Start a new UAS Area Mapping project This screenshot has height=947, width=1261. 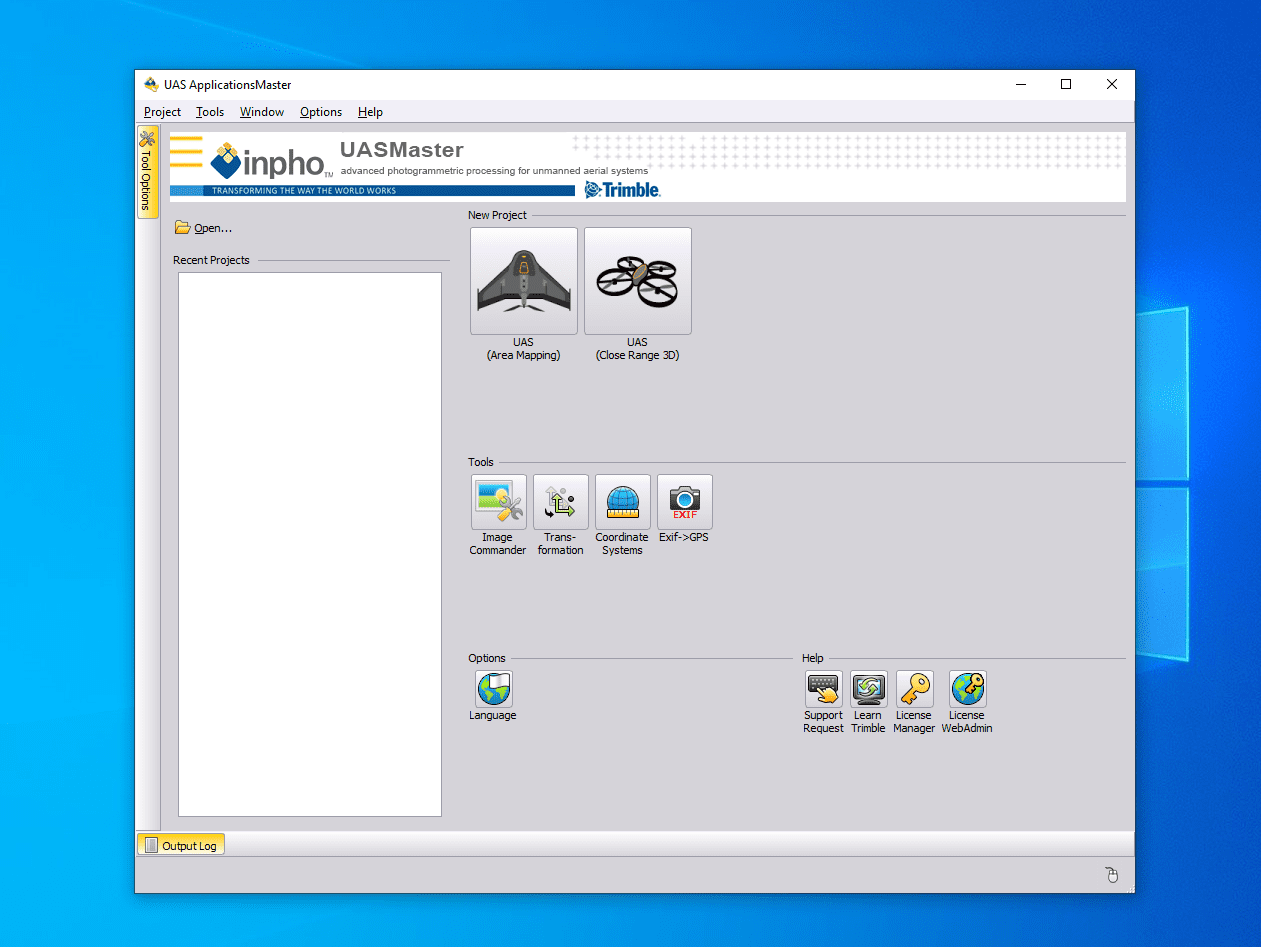click(523, 280)
